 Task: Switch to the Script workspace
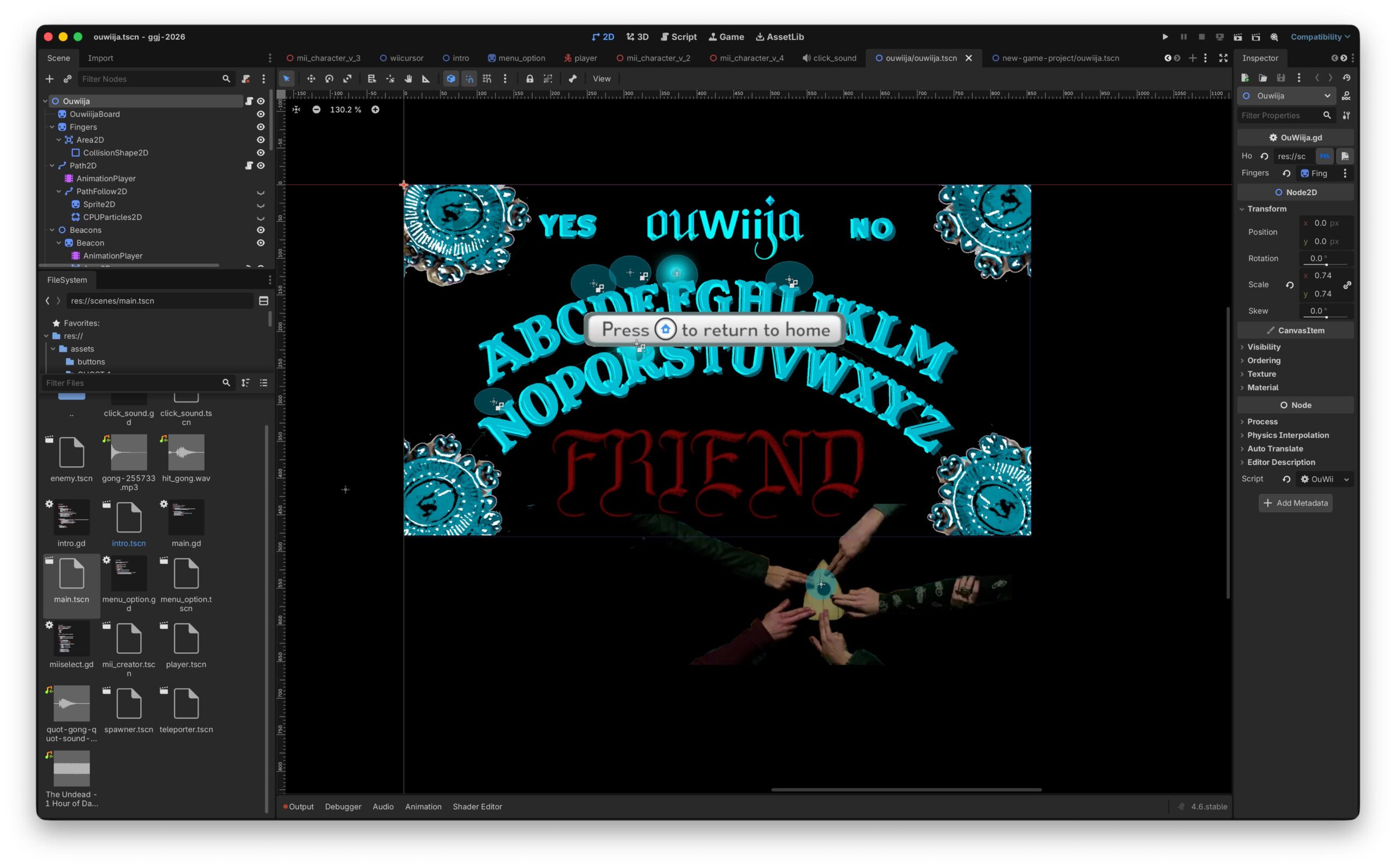click(678, 37)
